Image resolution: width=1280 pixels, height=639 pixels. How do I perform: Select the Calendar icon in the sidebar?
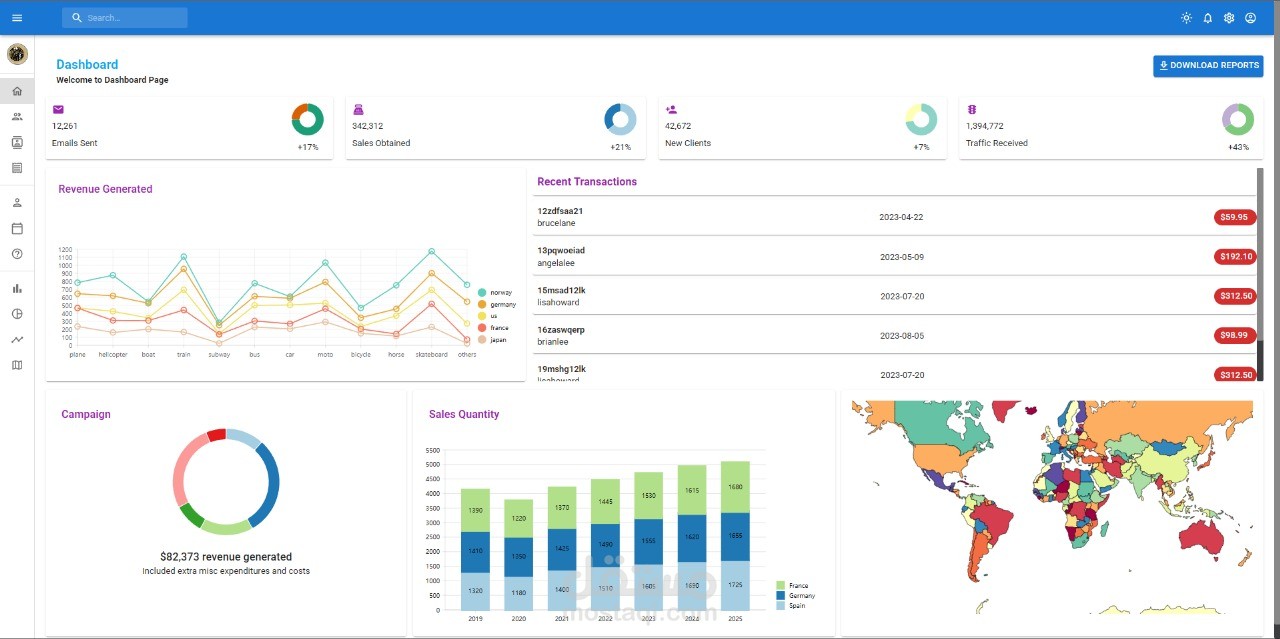click(16, 228)
